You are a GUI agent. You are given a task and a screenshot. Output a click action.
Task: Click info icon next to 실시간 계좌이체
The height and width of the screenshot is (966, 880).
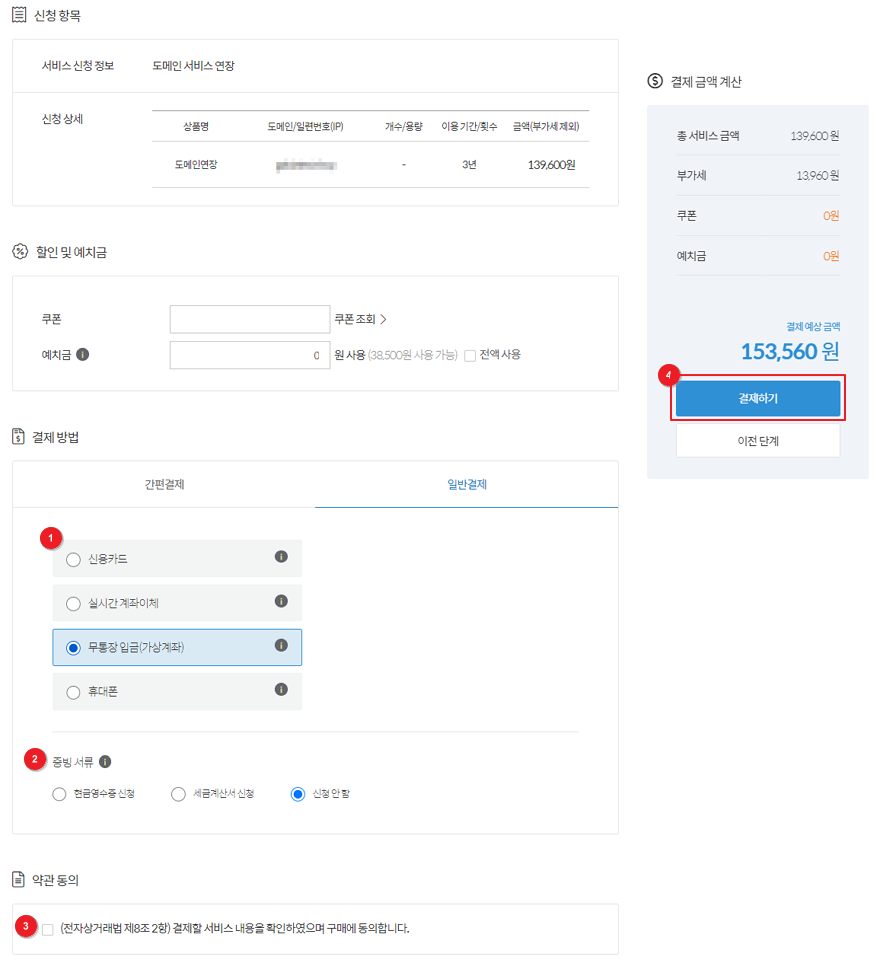pyautogui.click(x=281, y=601)
